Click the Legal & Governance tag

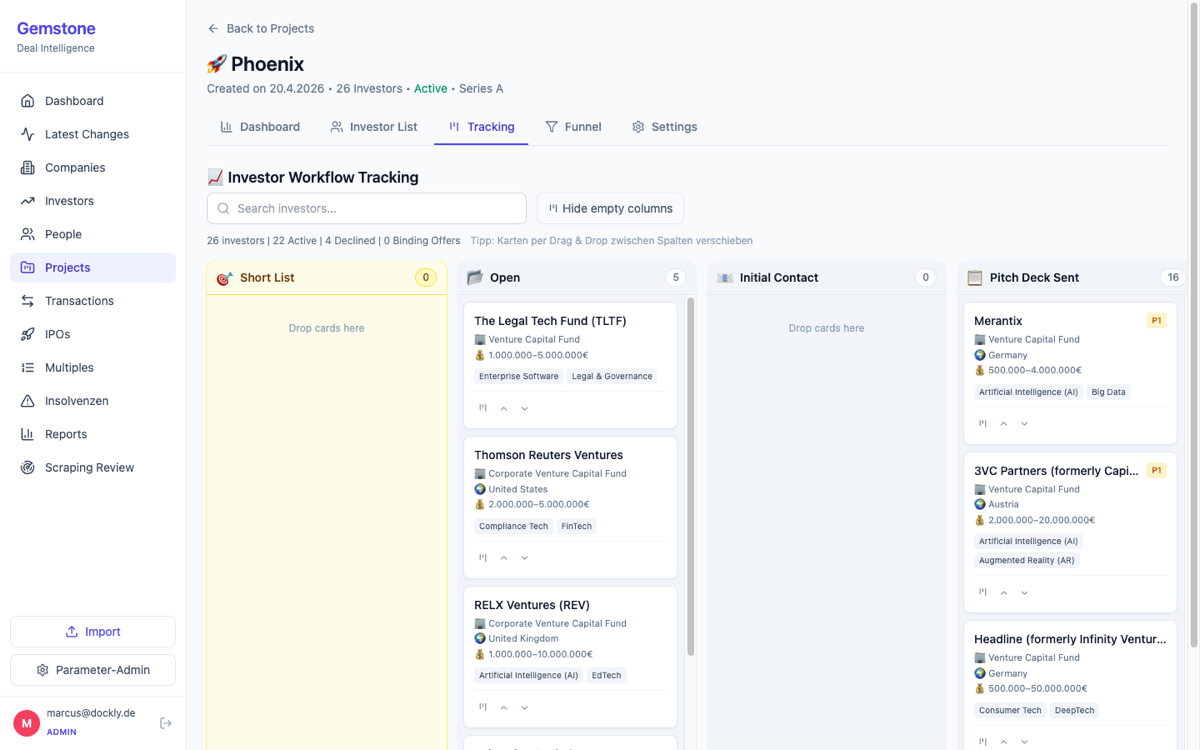point(612,376)
